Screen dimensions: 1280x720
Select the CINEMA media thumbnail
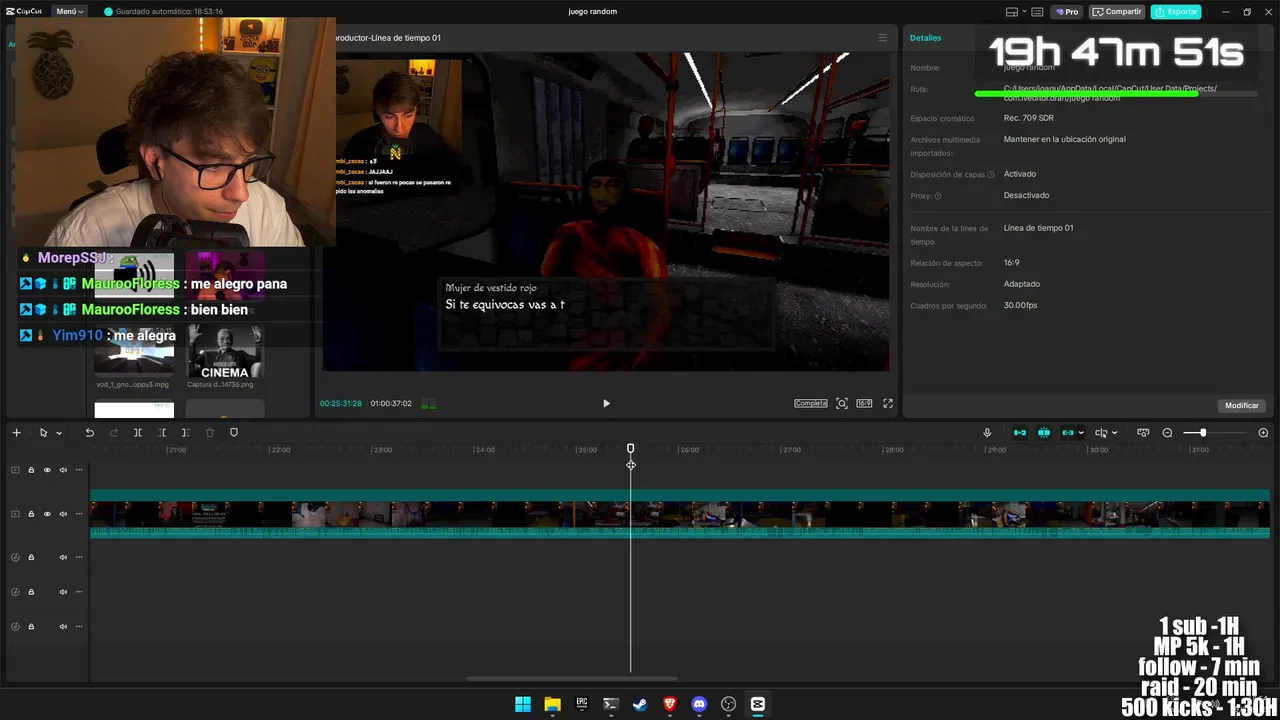[224, 352]
